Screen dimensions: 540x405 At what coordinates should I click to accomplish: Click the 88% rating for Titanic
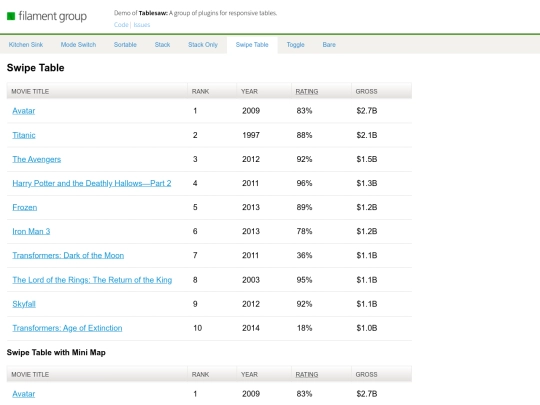304,135
